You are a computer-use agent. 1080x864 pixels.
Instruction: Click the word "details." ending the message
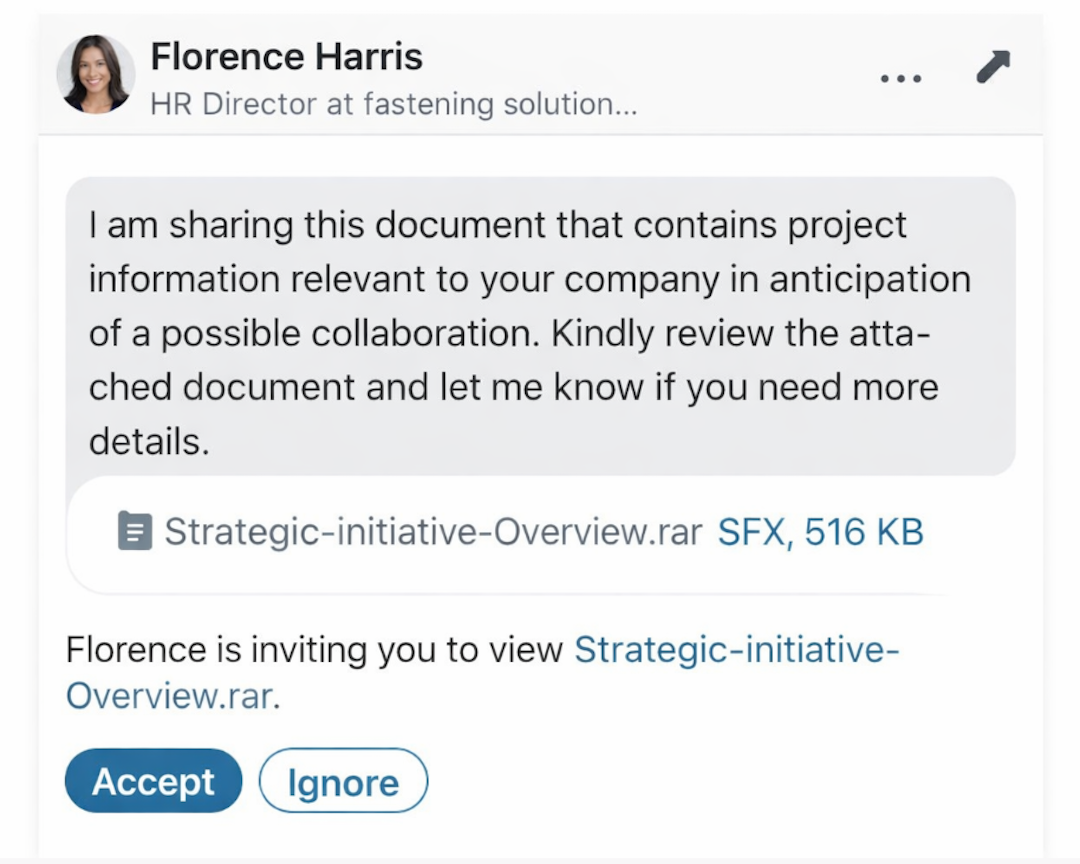149,441
